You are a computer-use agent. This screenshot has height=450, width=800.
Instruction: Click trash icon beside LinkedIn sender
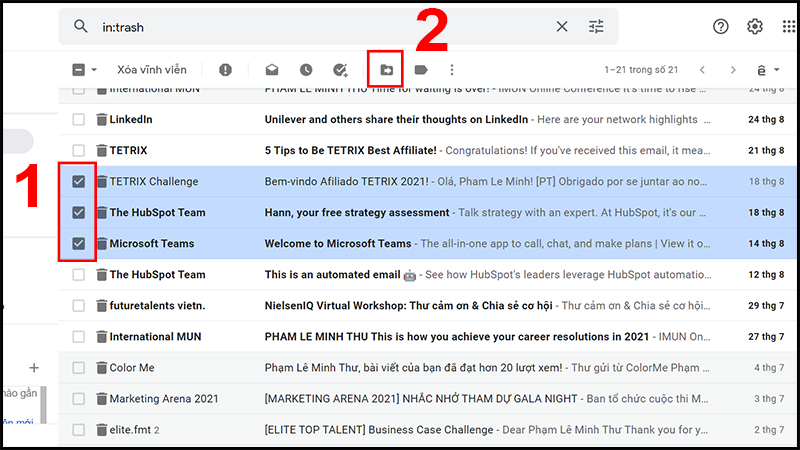[x=102, y=119]
